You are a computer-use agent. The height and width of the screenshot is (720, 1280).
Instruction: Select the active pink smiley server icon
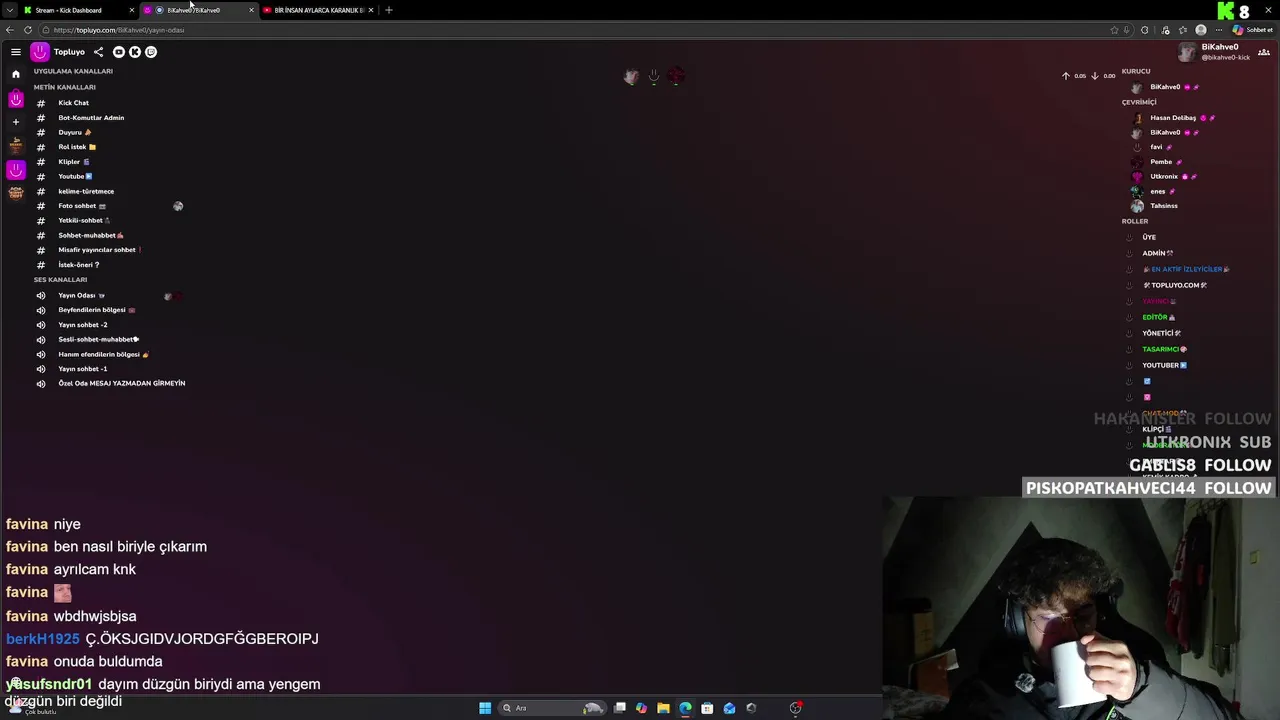click(16, 170)
